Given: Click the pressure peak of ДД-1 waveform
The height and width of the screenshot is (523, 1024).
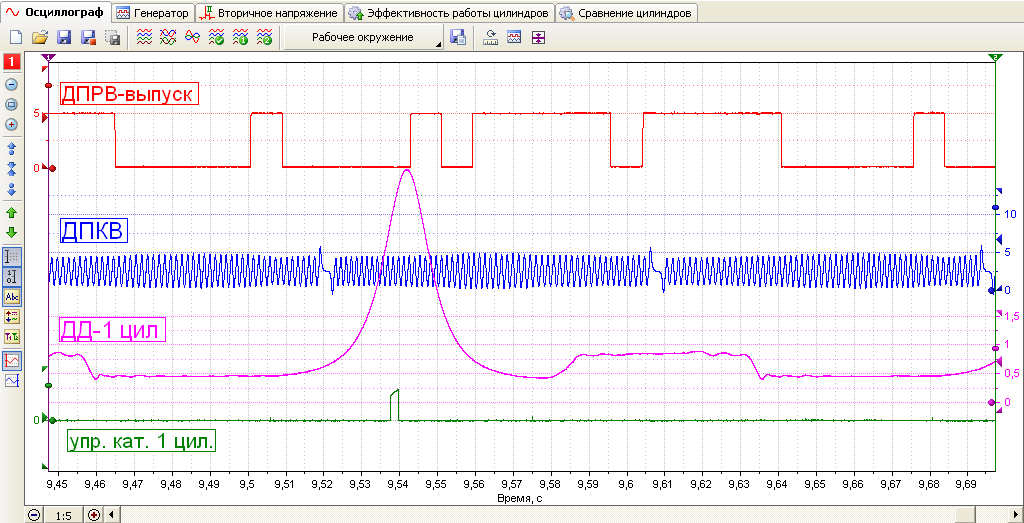Looking at the screenshot, I should (x=407, y=170).
